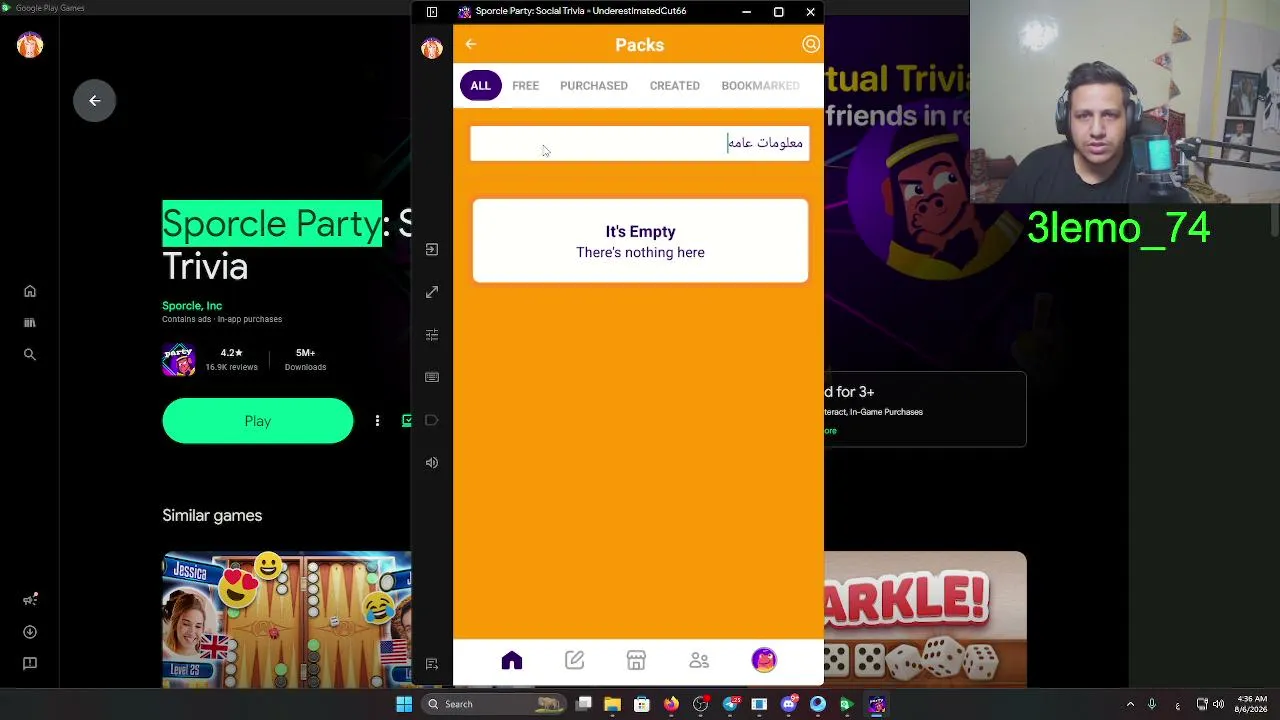1280x720 pixels.
Task: Open Search in Google Play Games sidebar
Action: click(x=30, y=355)
